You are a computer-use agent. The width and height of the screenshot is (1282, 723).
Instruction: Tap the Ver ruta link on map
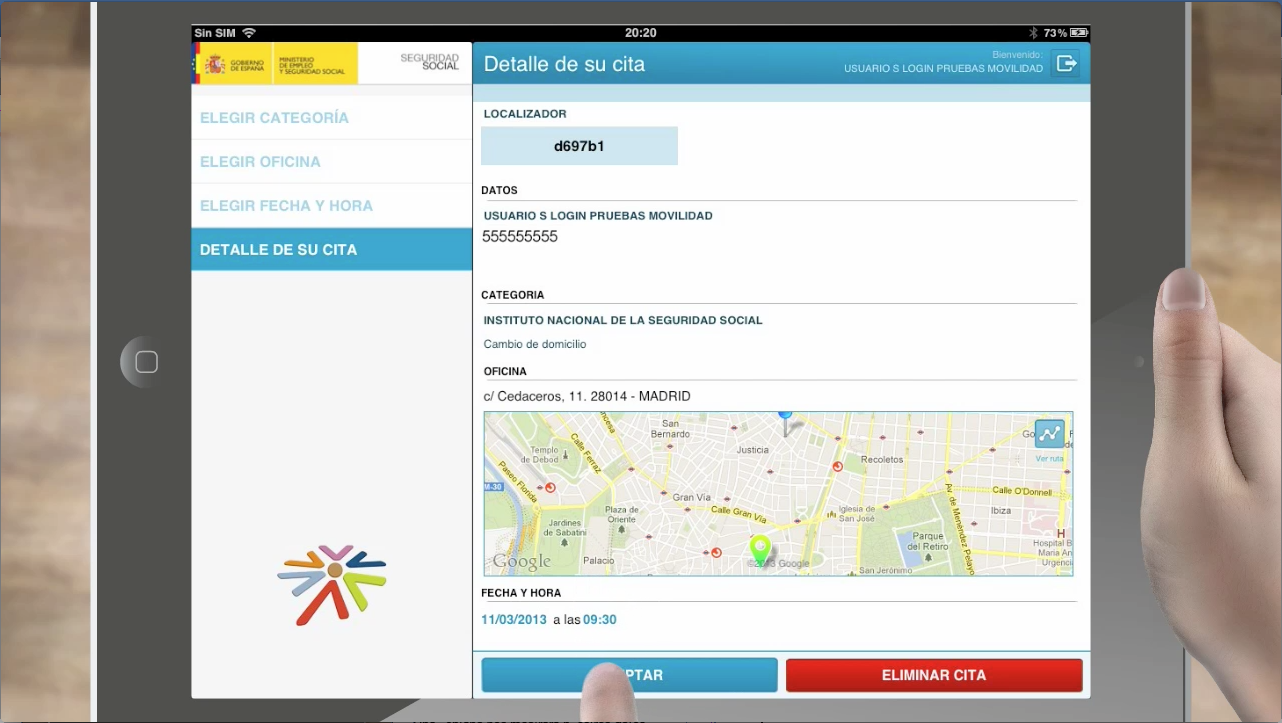(x=1049, y=459)
